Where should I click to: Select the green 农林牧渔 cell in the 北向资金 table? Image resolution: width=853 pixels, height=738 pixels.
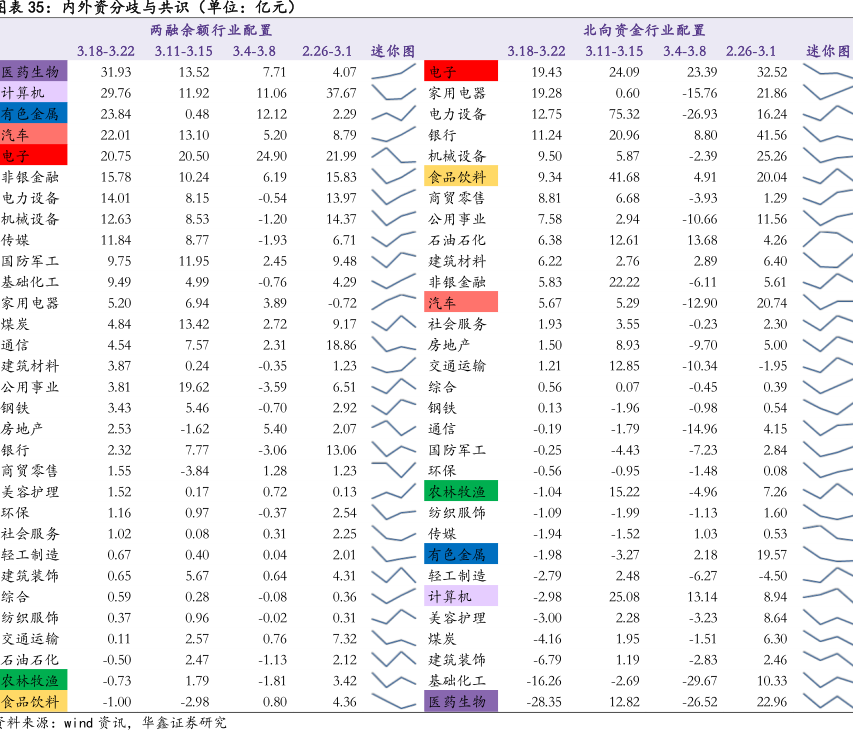point(460,491)
